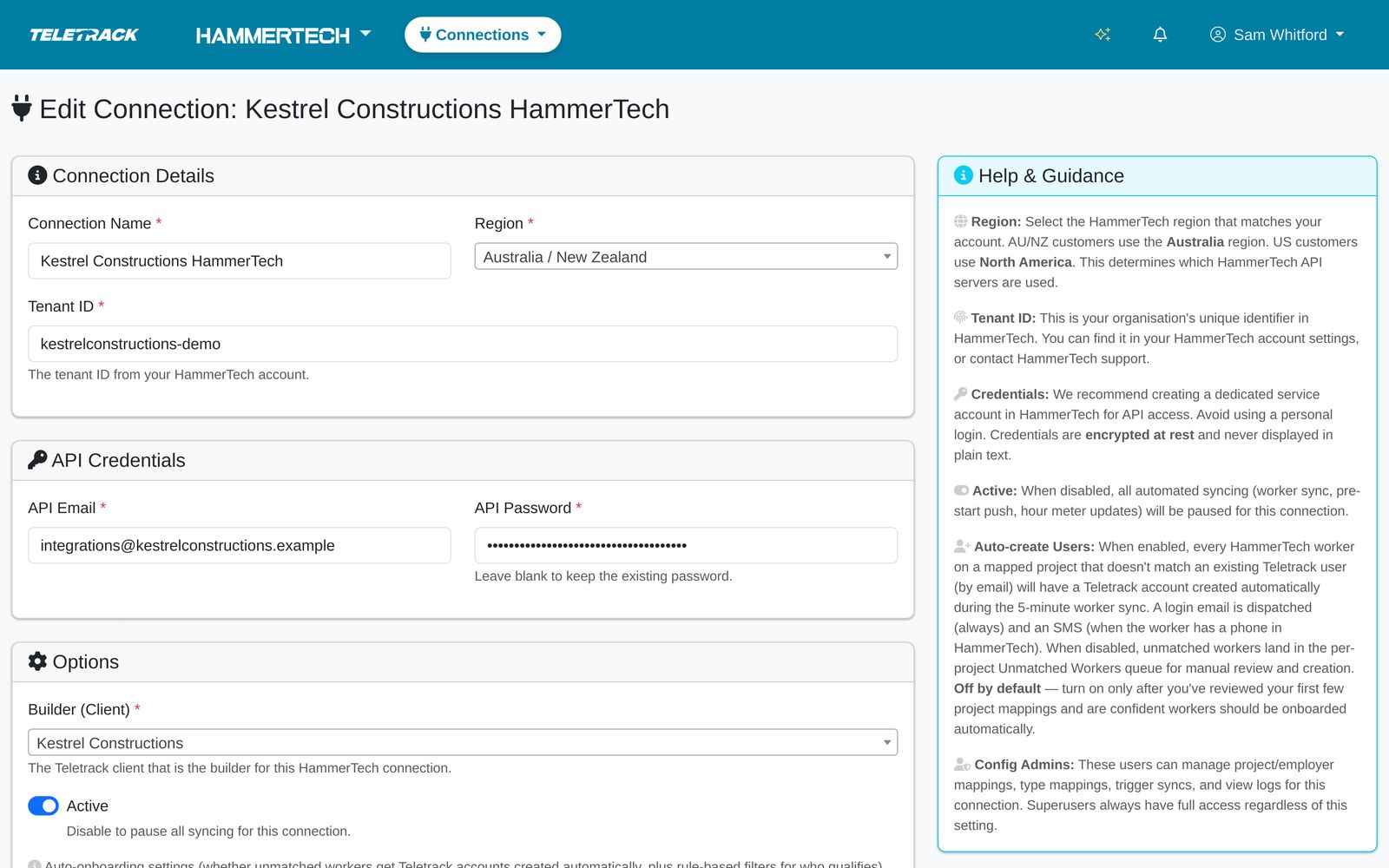Open the Sam Whitford user menu
This screenshot has width=1389, height=868.
(1277, 35)
